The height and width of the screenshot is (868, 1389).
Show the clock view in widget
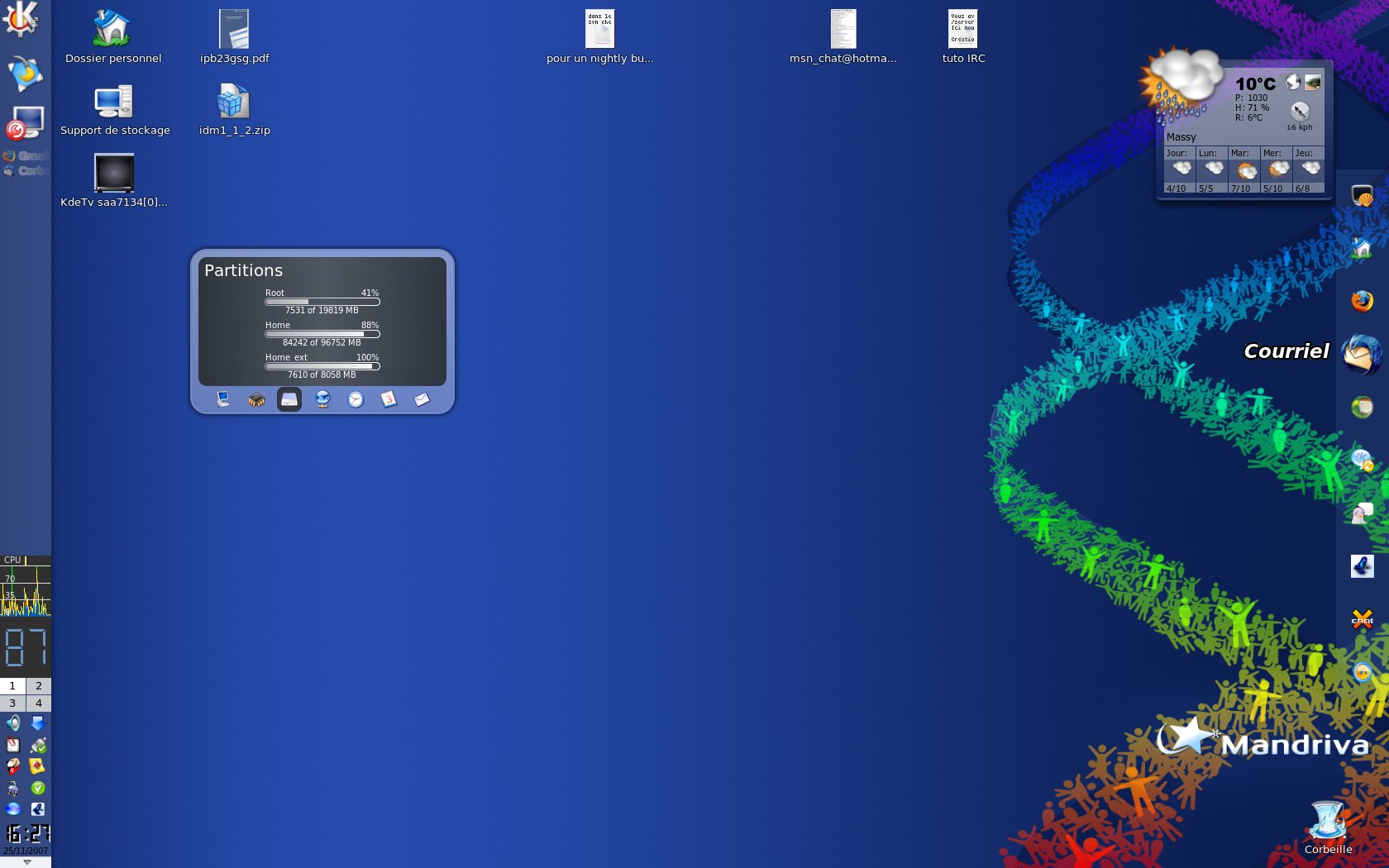click(356, 400)
